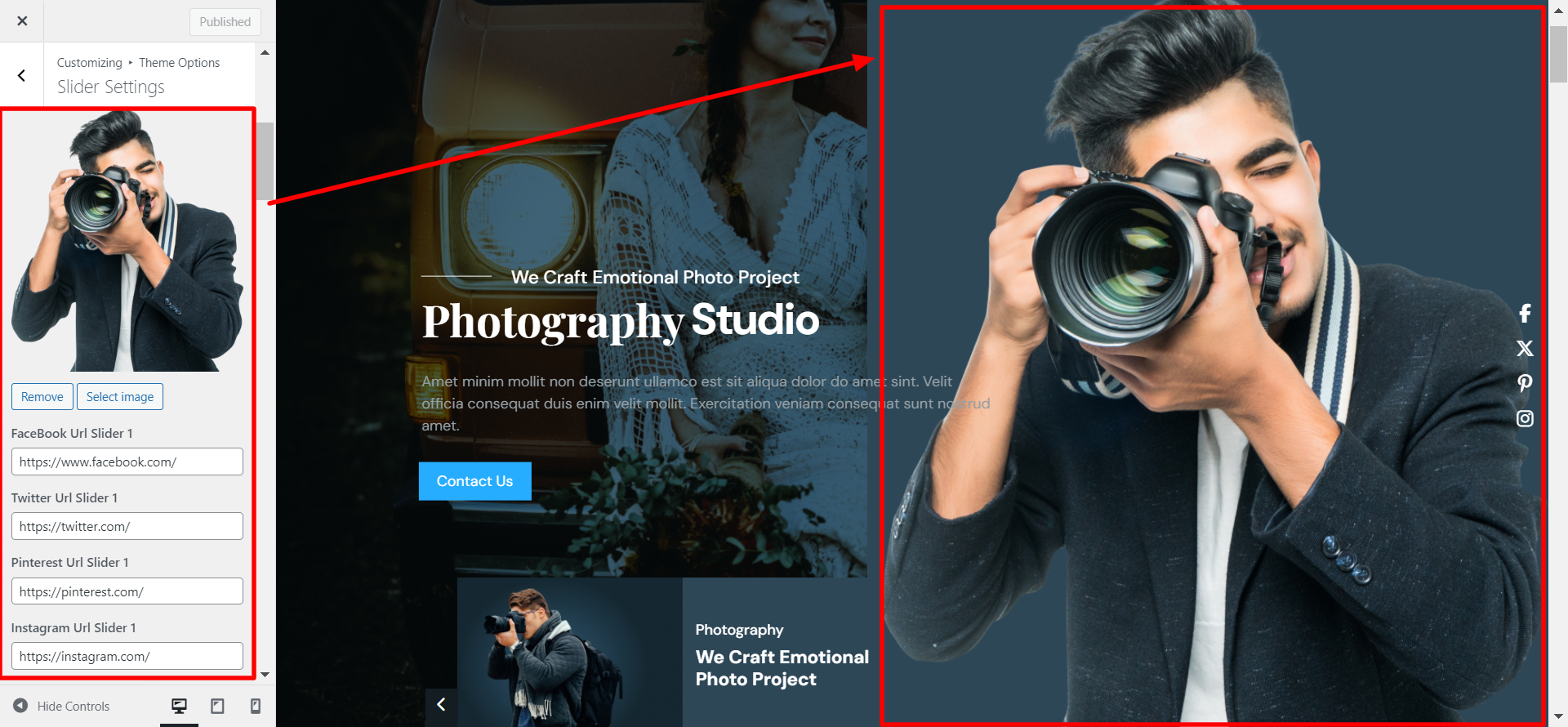Open the Pinterest social icon
The height and width of the screenshot is (727, 1568).
pos(1524,383)
